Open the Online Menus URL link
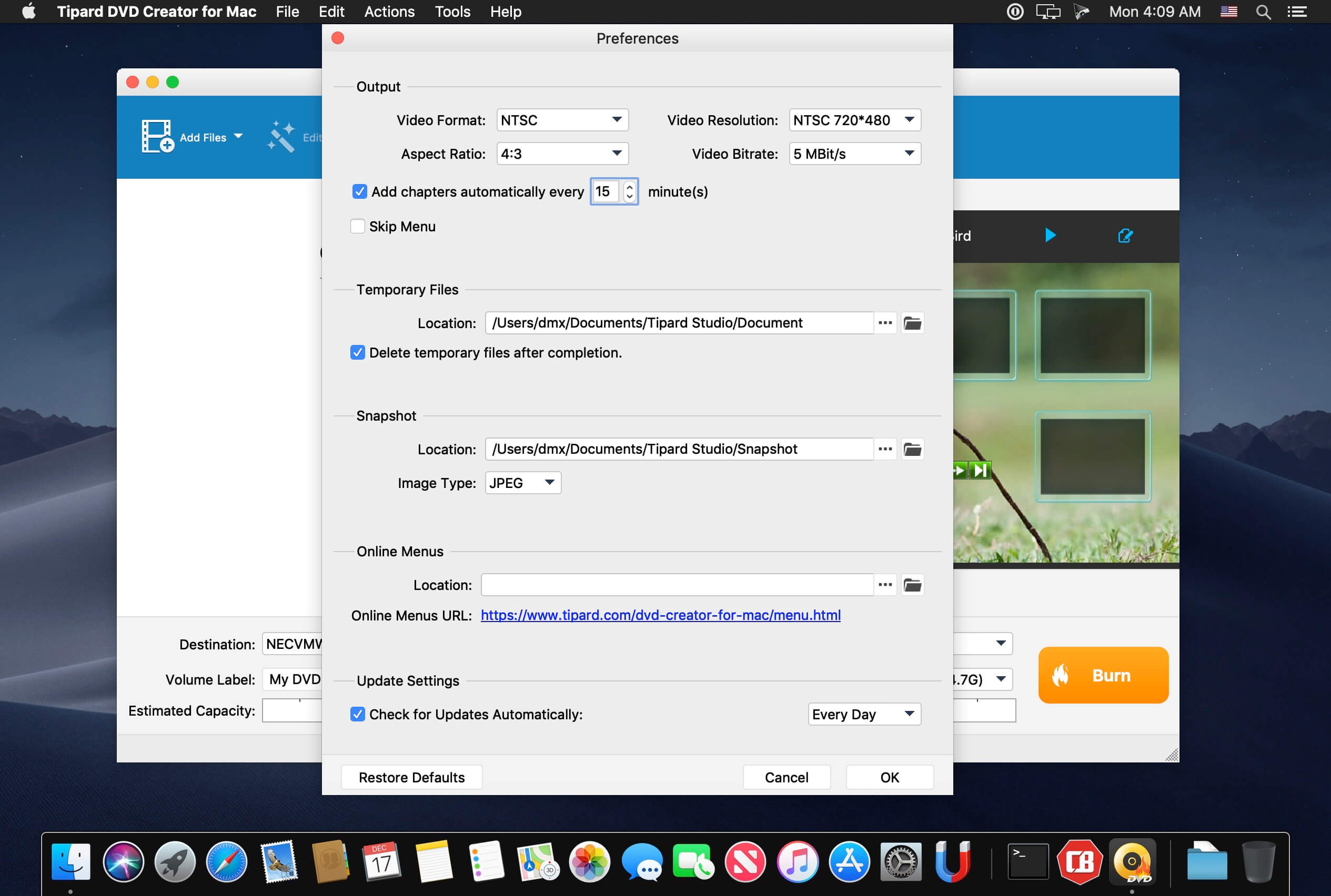Viewport: 1331px width, 896px height. [x=660, y=615]
